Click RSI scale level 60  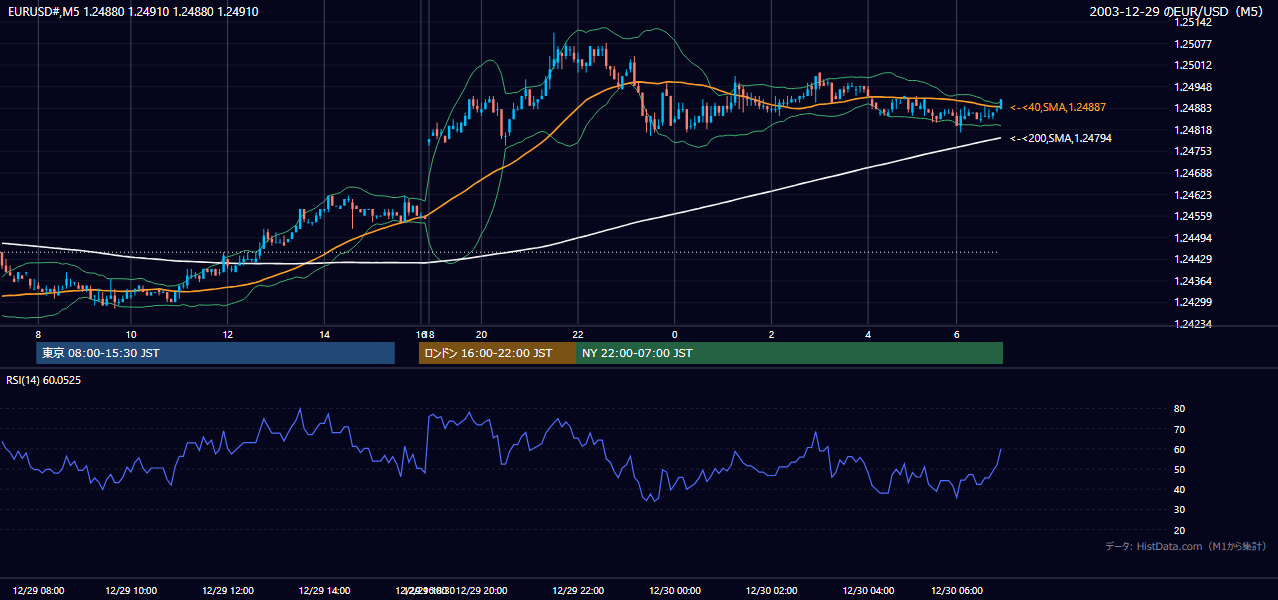(1179, 449)
